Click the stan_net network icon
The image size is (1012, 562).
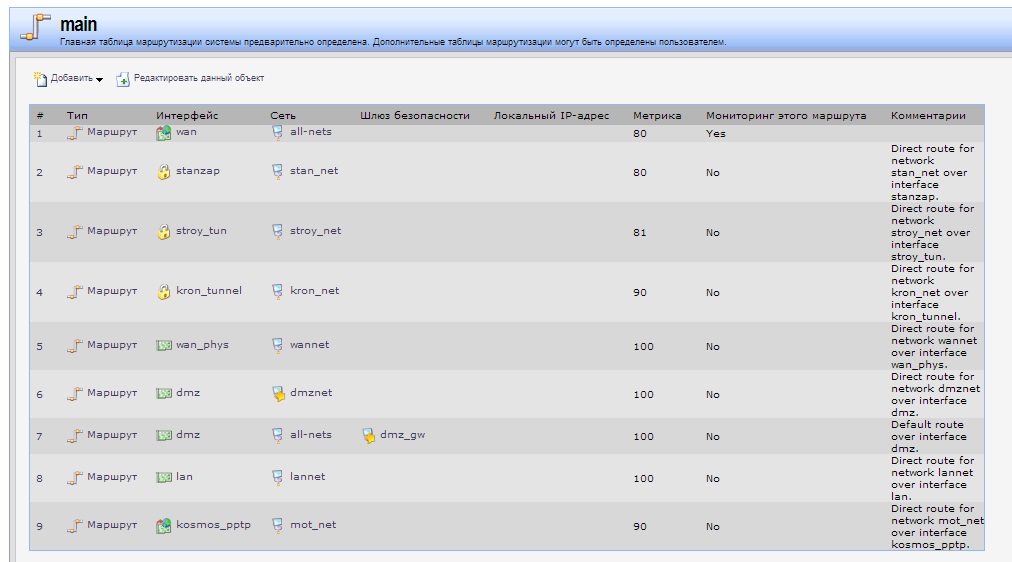pyautogui.click(x=277, y=171)
